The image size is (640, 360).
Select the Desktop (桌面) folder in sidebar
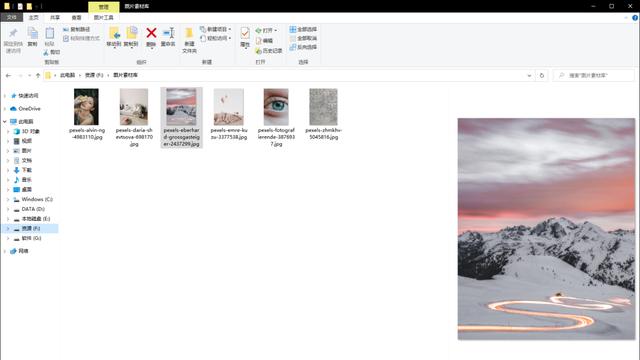click(x=27, y=190)
